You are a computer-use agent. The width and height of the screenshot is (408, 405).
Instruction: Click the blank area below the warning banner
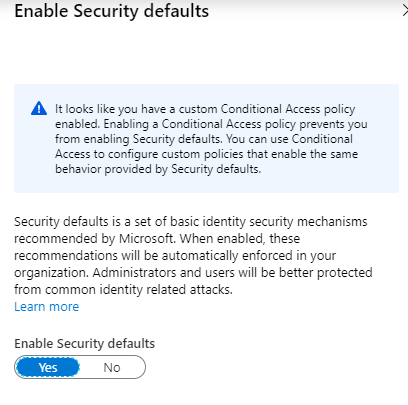(x=206, y=203)
